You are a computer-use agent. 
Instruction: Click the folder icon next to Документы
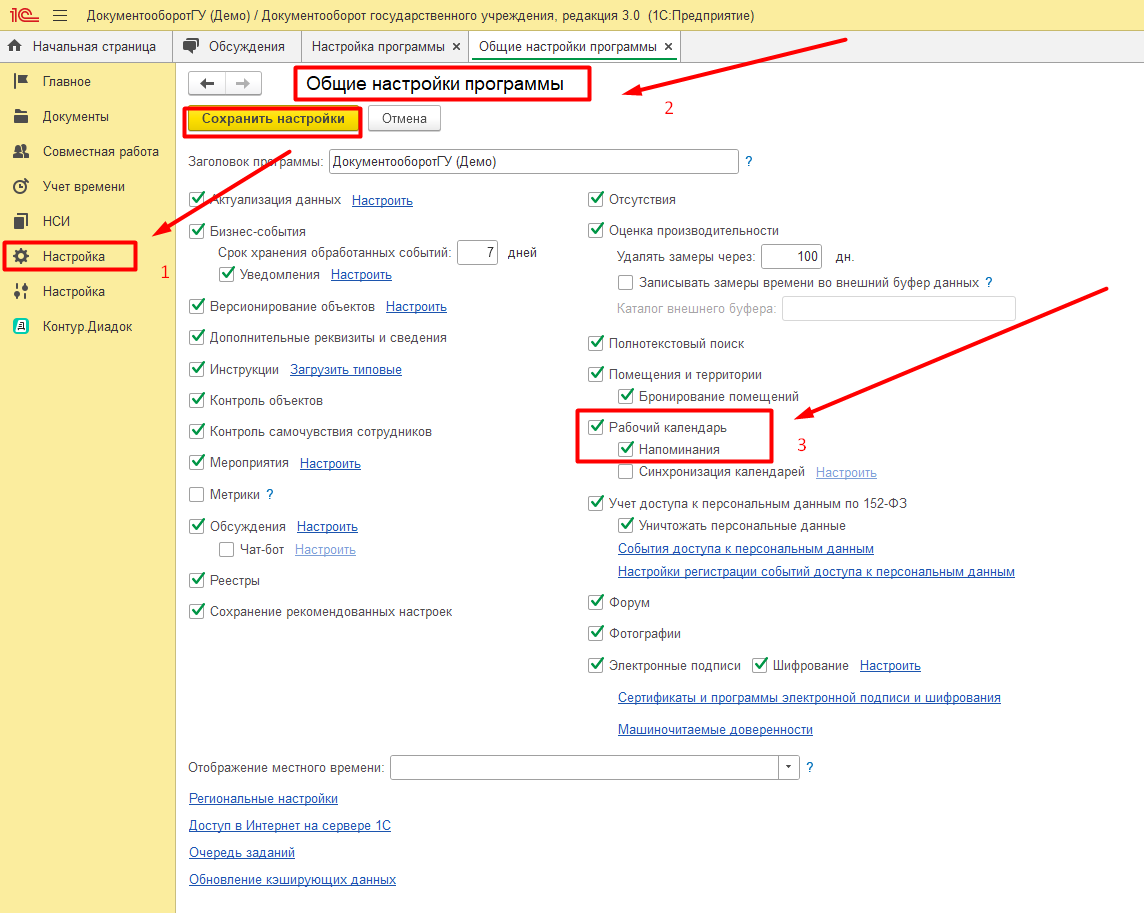(21, 116)
